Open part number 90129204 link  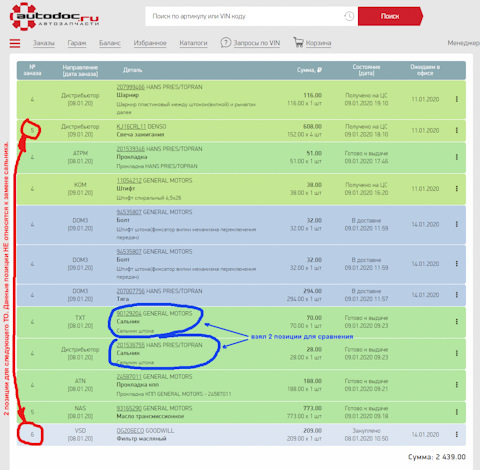[x=129, y=313]
